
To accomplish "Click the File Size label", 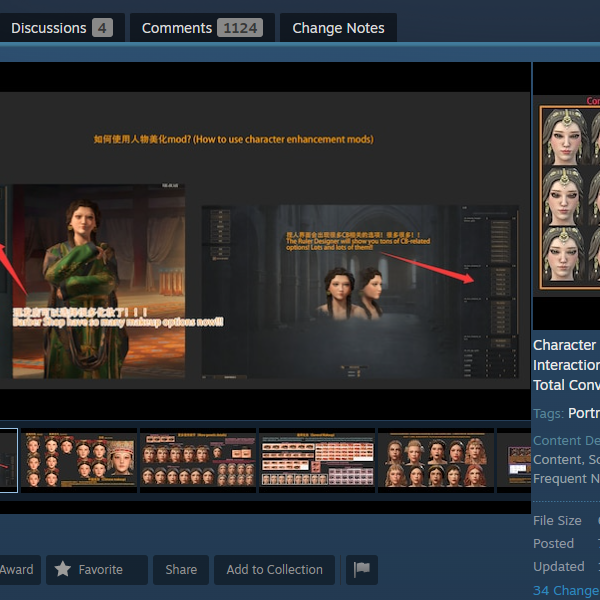I will (x=557, y=521).
